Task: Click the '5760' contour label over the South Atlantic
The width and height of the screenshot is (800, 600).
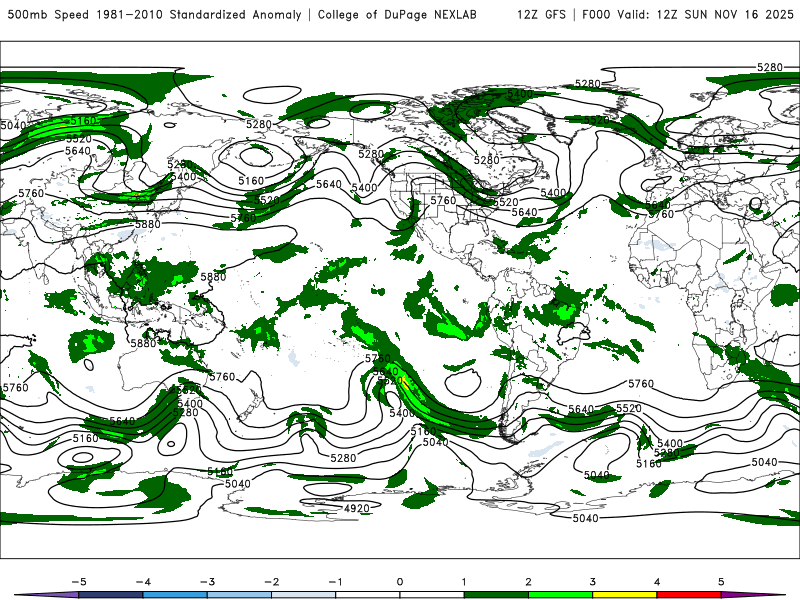Action: point(641,383)
